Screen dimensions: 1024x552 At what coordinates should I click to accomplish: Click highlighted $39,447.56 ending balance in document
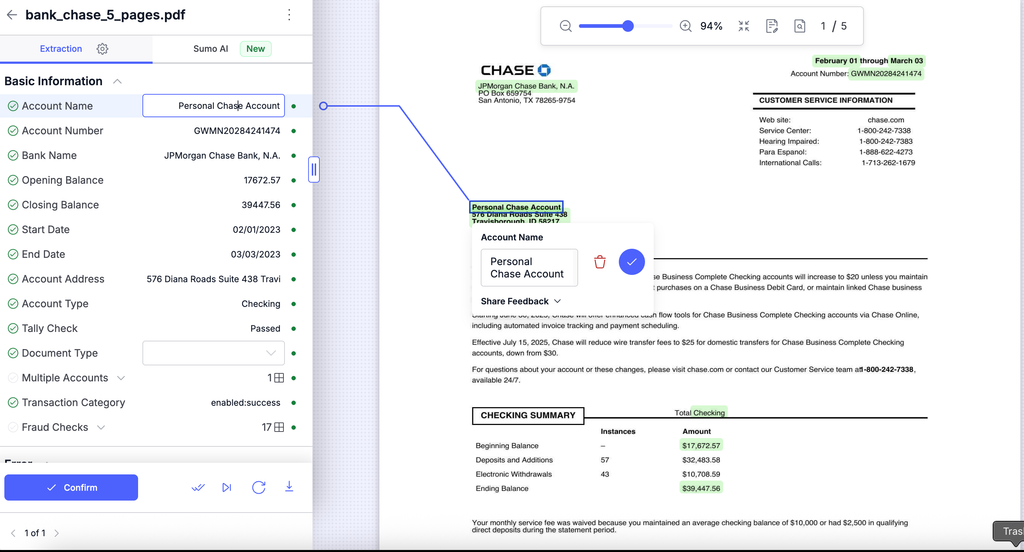coord(701,488)
